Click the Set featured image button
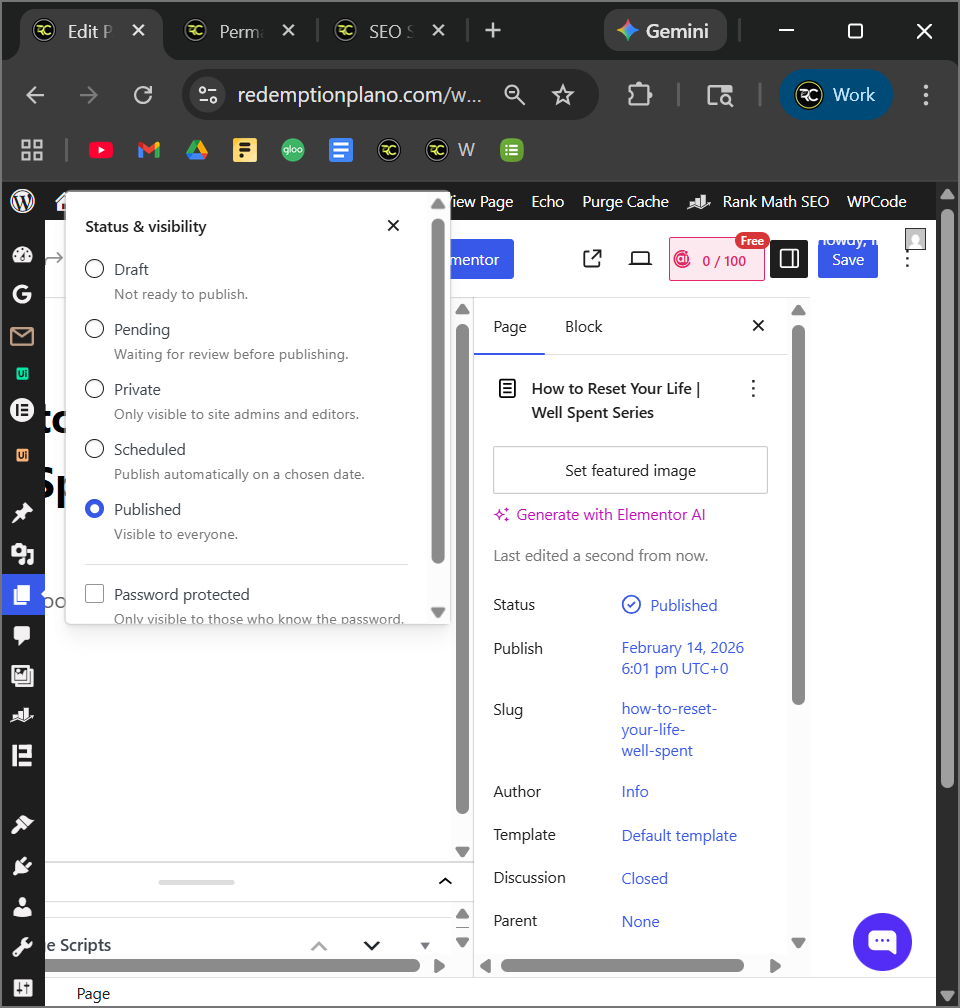Viewport: 960px width, 1008px height. [630, 470]
